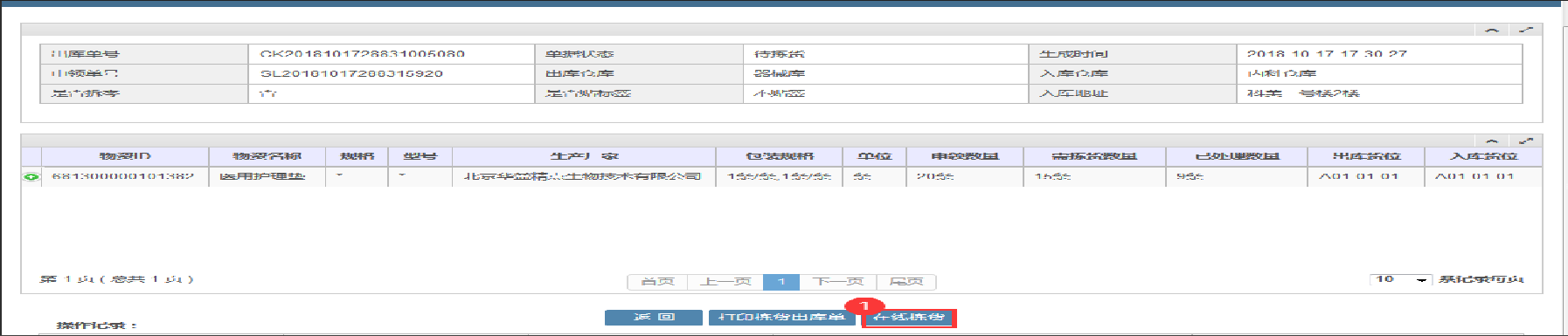Viewport: 1568px width, 336px height.
Task: Click the 生产厂家 column header
Action: tap(584, 156)
